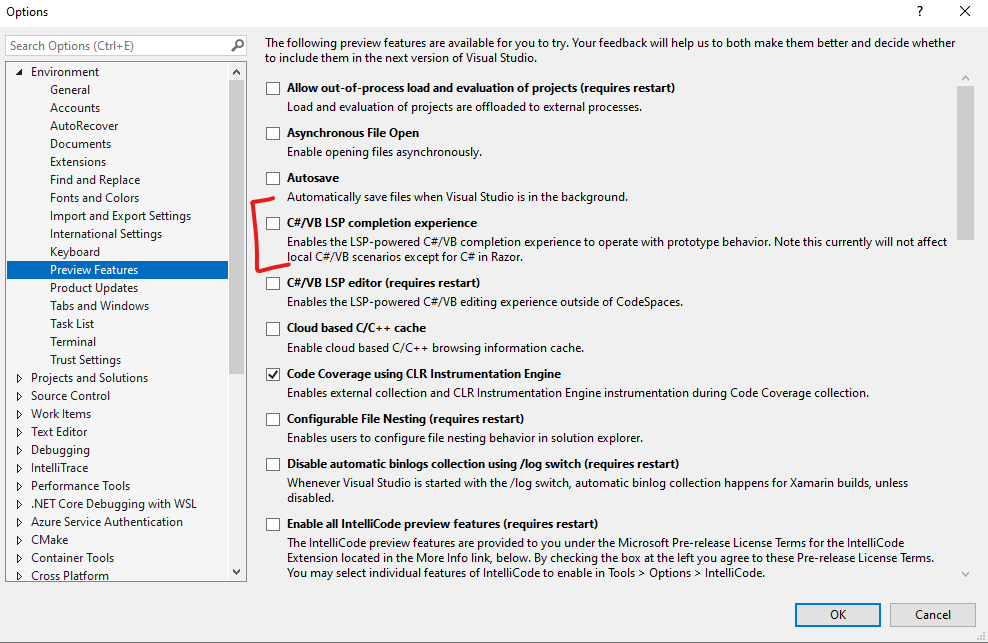Check Disable automatic binlogs collection option
Screen dimensions: 988x643
(x=273, y=465)
